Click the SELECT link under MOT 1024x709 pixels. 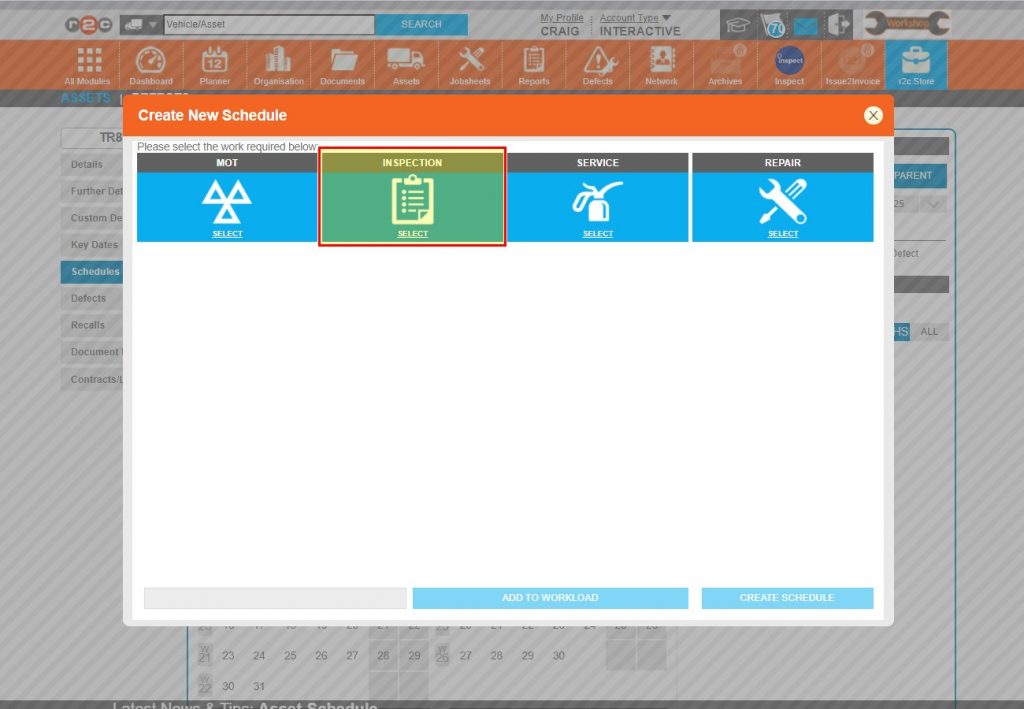tap(227, 234)
